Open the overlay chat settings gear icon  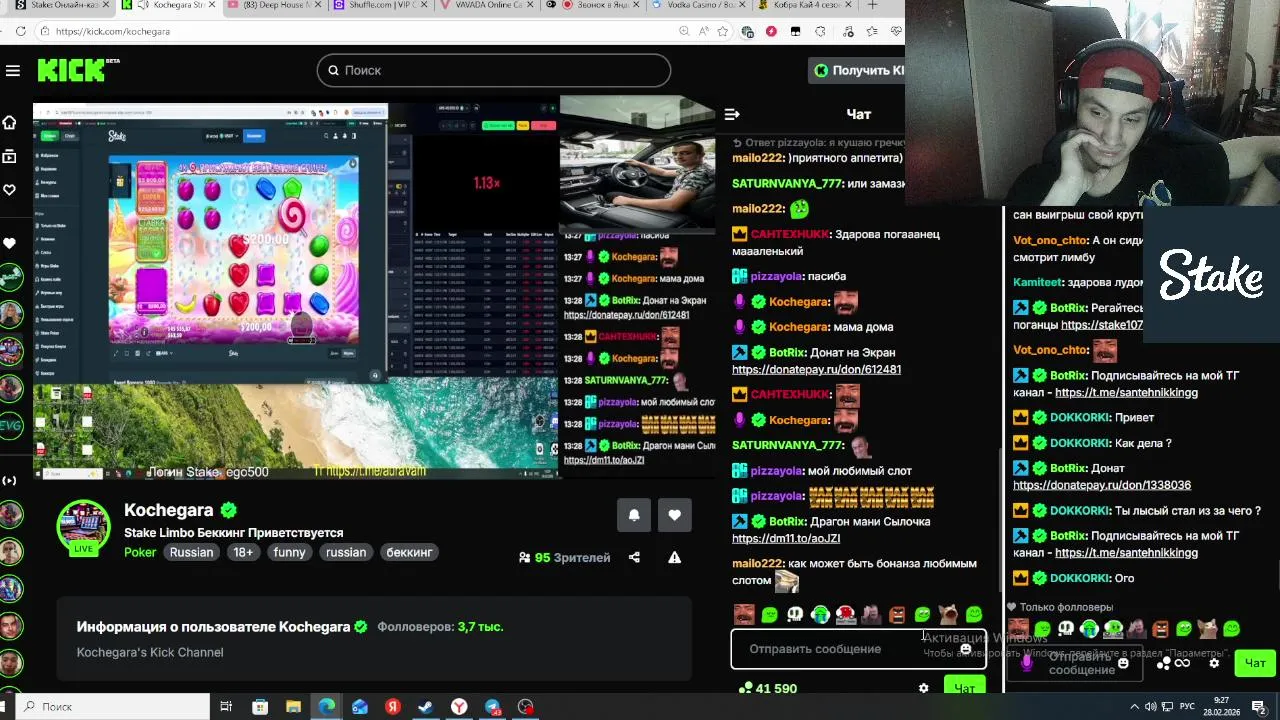(1214, 663)
